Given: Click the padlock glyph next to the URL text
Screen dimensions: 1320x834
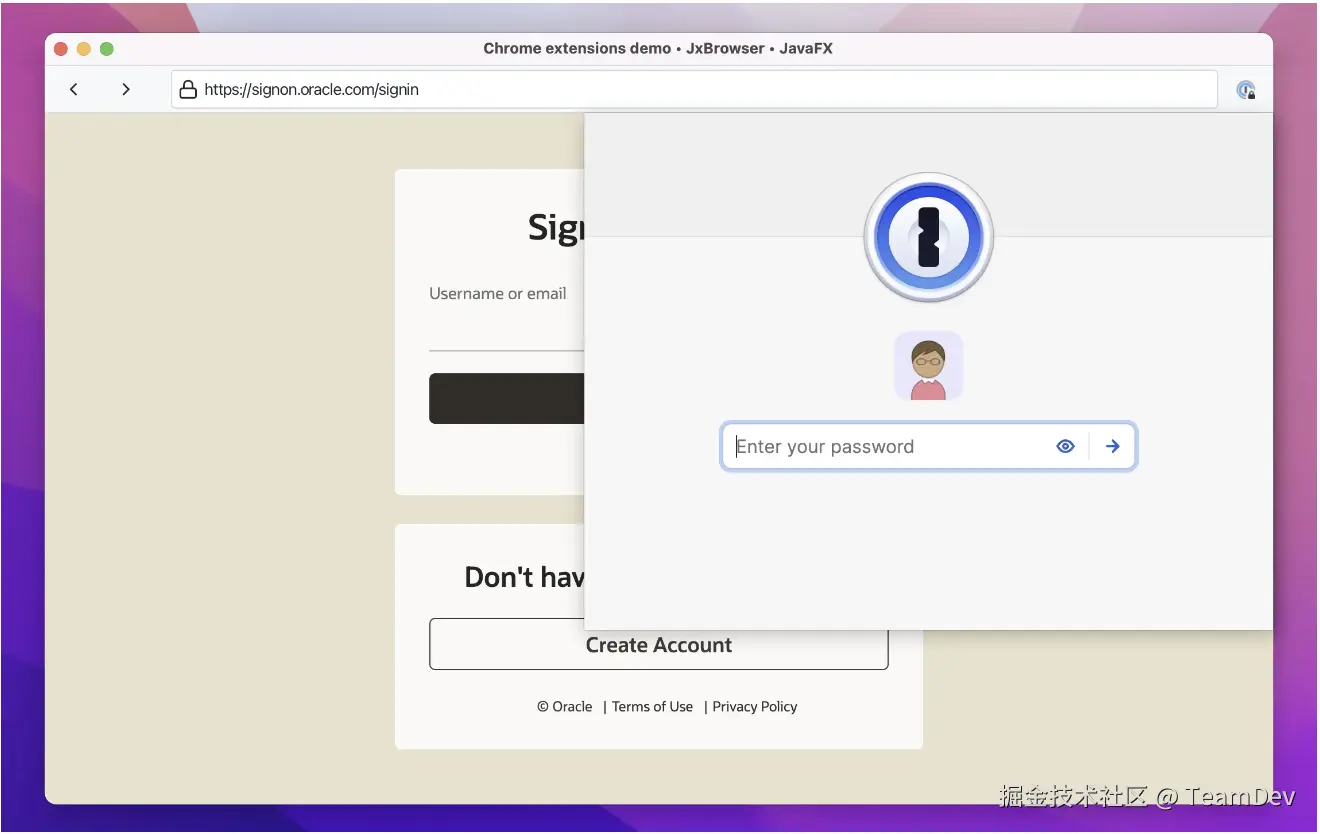Looking at the screenshot, I should point(188,89).
